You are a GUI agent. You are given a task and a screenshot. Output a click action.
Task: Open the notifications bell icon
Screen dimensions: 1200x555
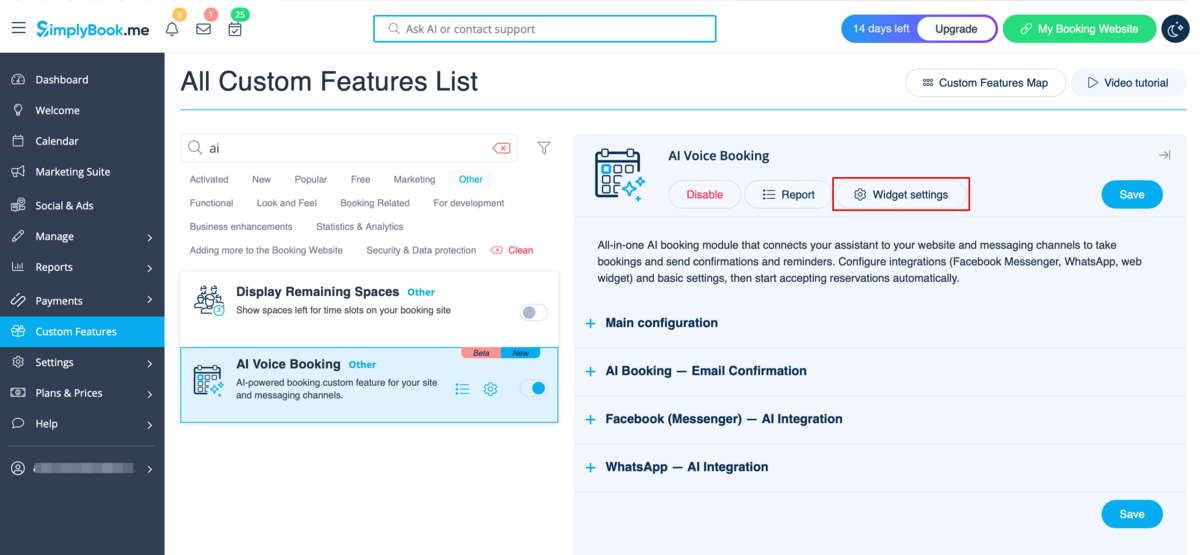coord(172,29)
